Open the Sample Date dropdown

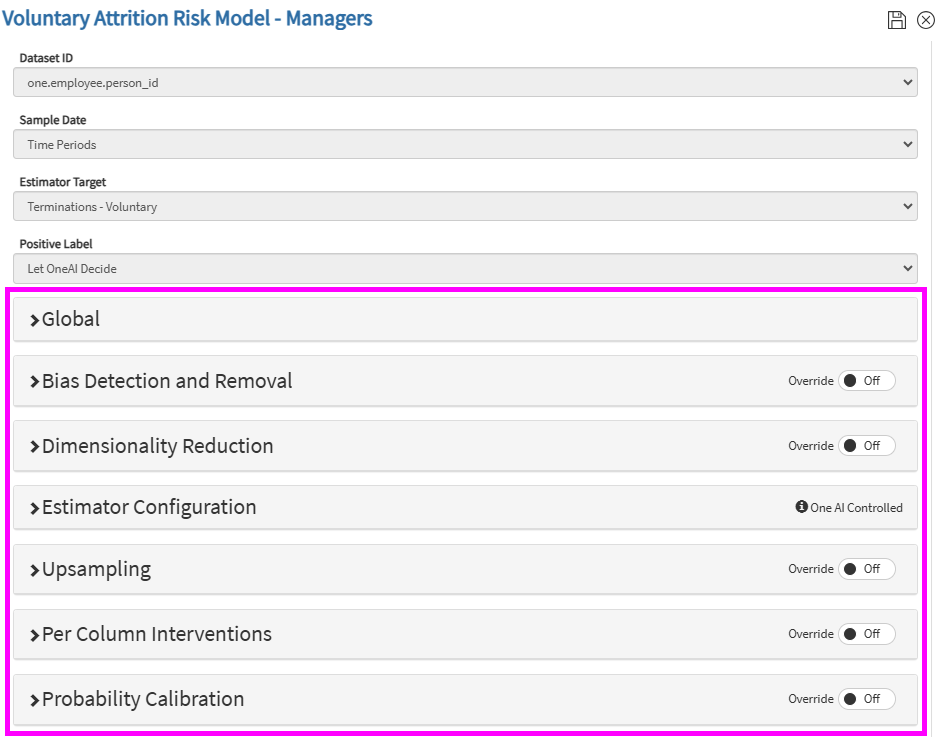[465, 145]
